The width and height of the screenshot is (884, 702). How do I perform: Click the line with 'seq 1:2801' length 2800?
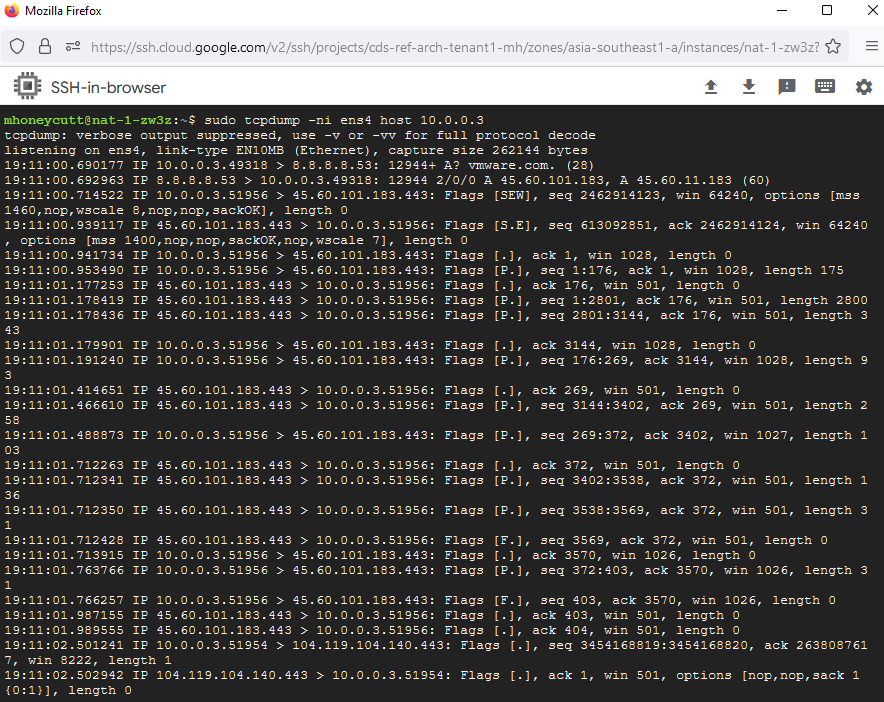[x=436, y=300]
